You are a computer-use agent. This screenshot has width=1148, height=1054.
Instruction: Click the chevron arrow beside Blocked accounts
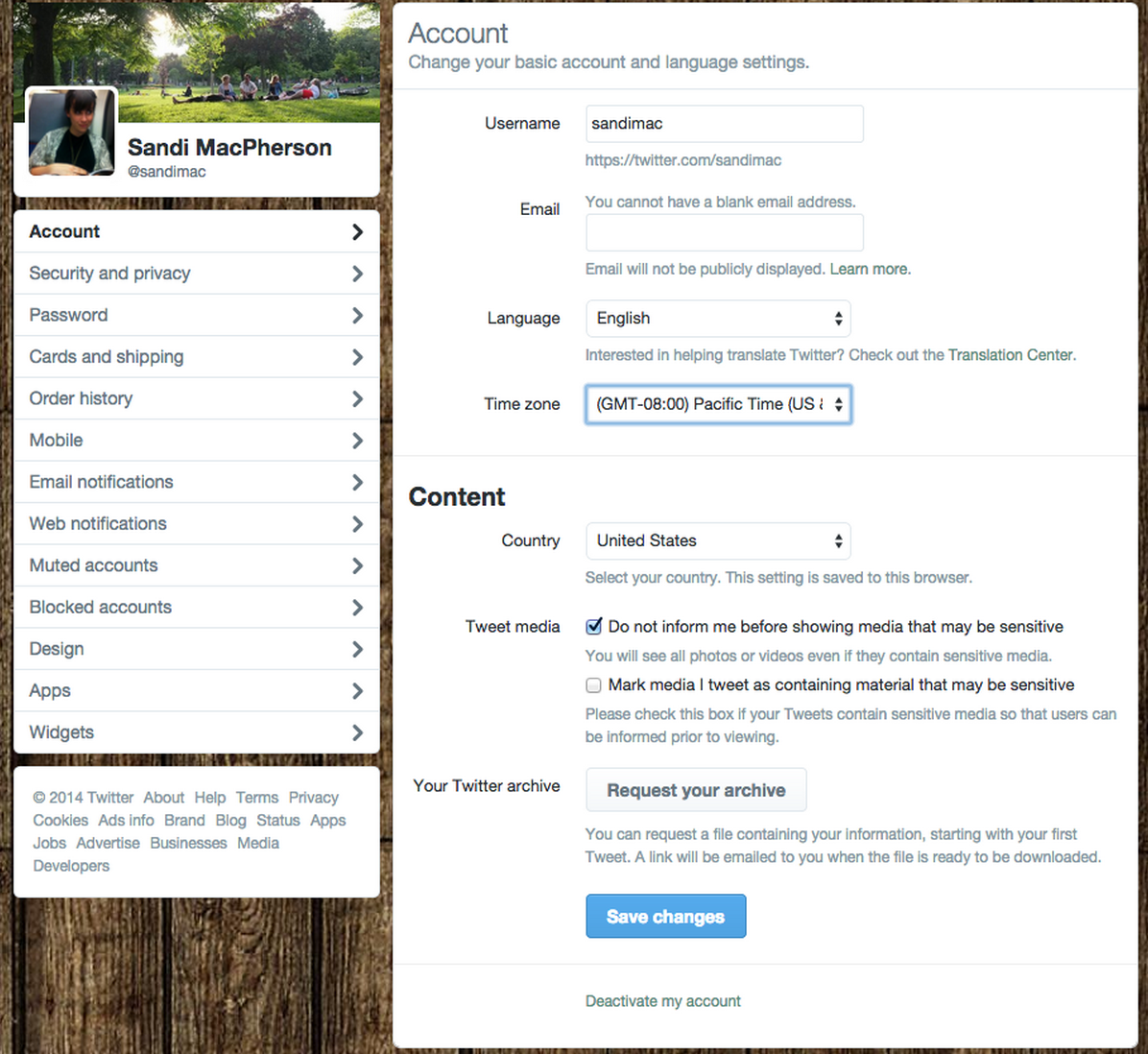click(x=357, y=608)
